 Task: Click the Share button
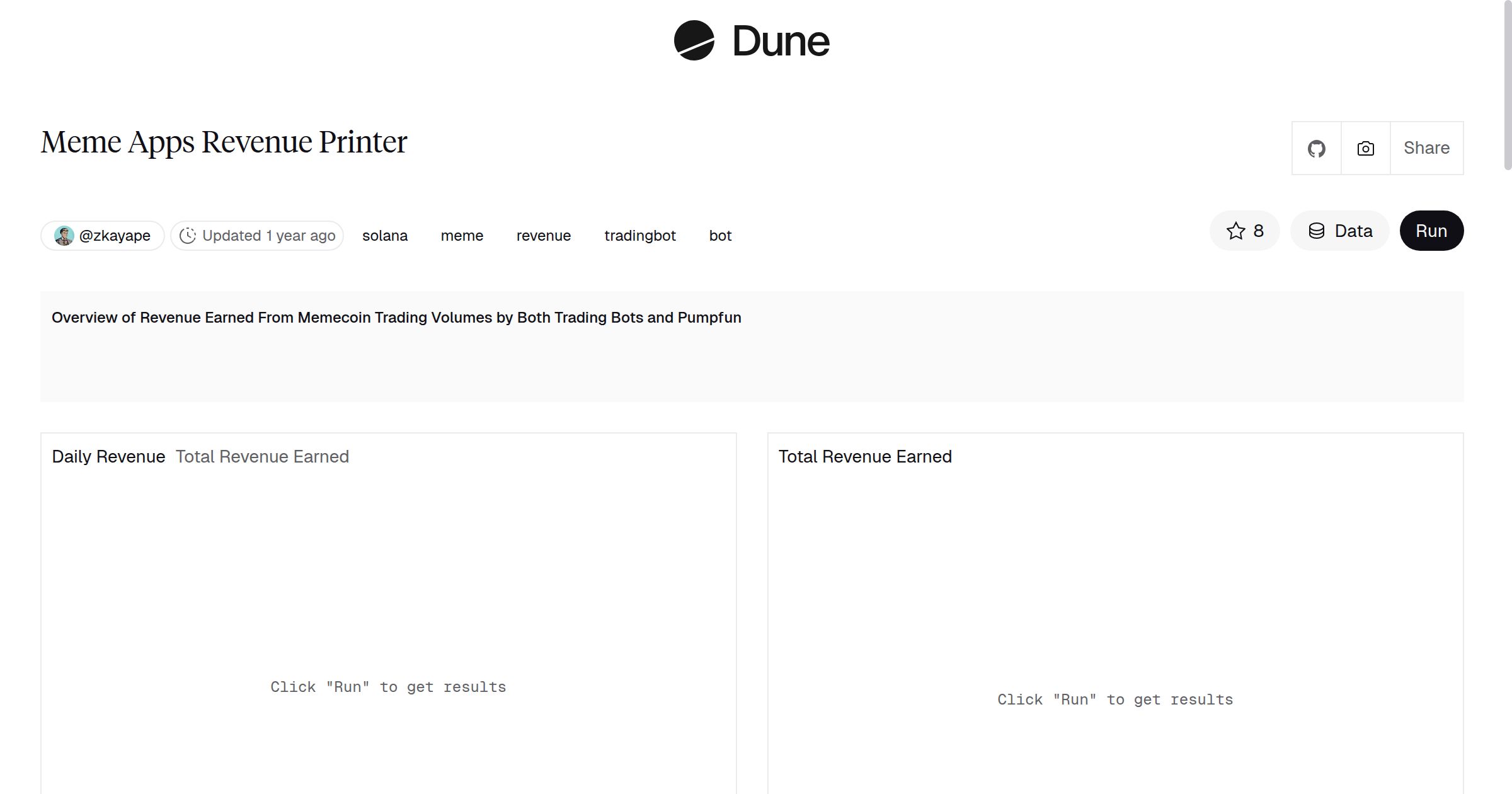(x=1426, y=148)
